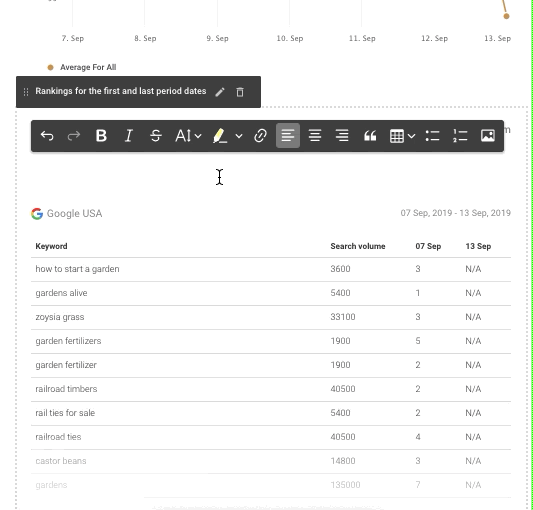
Task: Create a bulleted list
Action: click(x=433, y=136)
